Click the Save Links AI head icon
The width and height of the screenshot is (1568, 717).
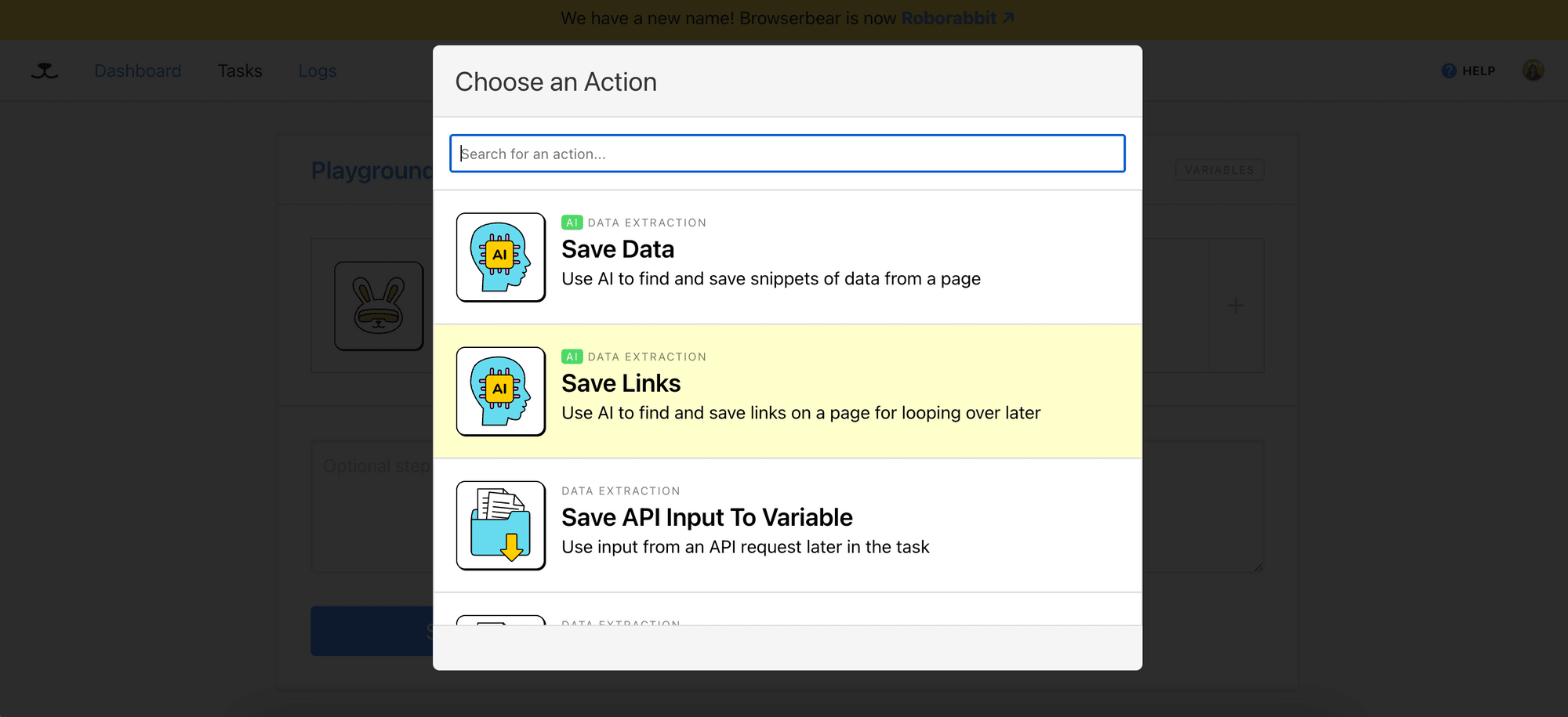click(x=500, y=391)
